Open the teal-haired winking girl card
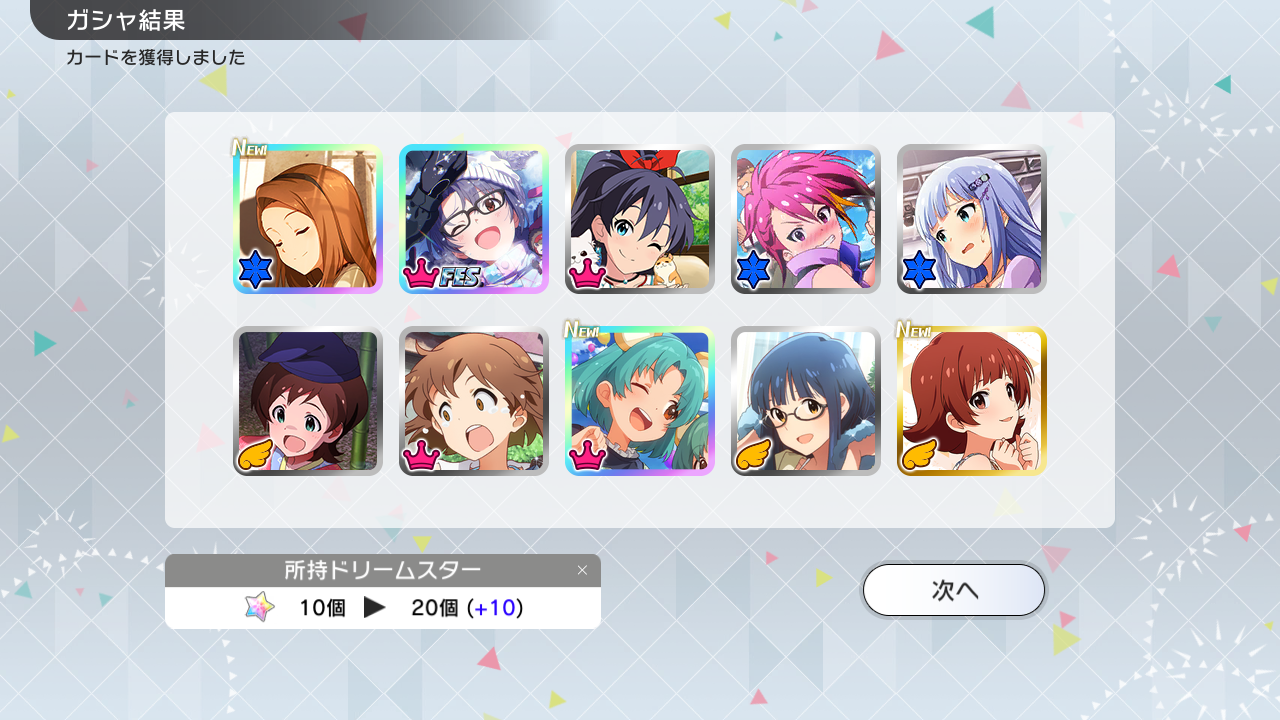 tap(640, 401)
